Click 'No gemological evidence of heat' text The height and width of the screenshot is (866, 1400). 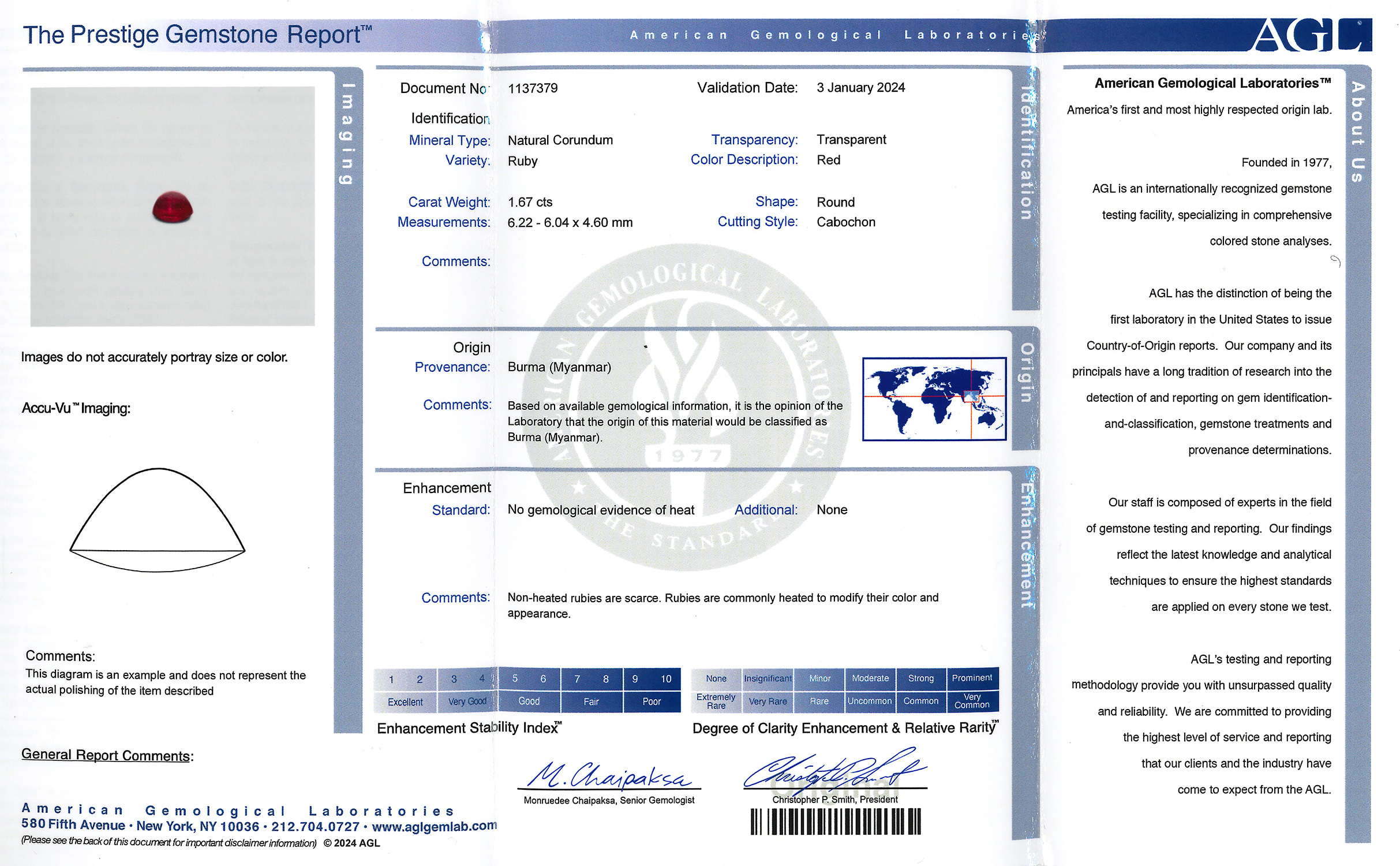click(x=601, y=510)
